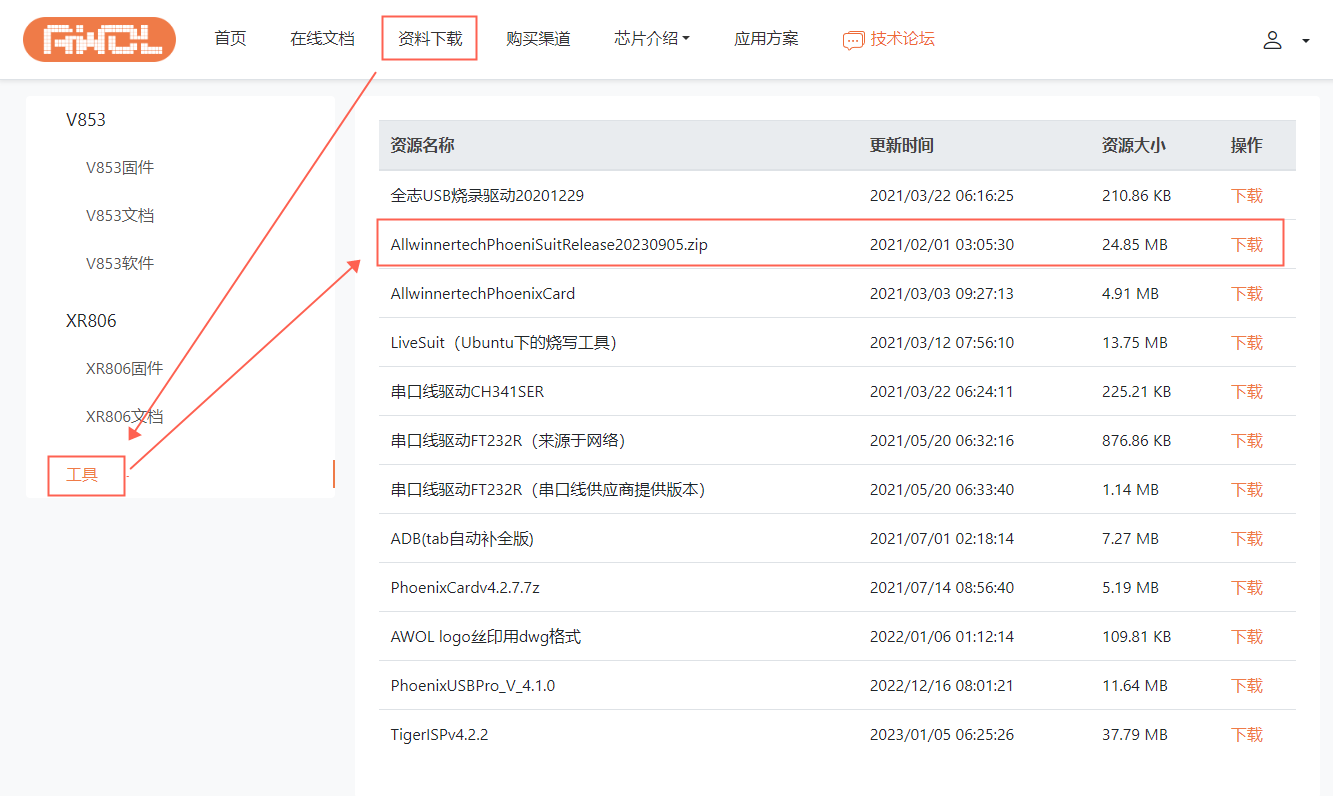The height and width of the screenshot is (796, 1333).
Task: Click the AWOL logo in header
Action: tap(99, 40)
